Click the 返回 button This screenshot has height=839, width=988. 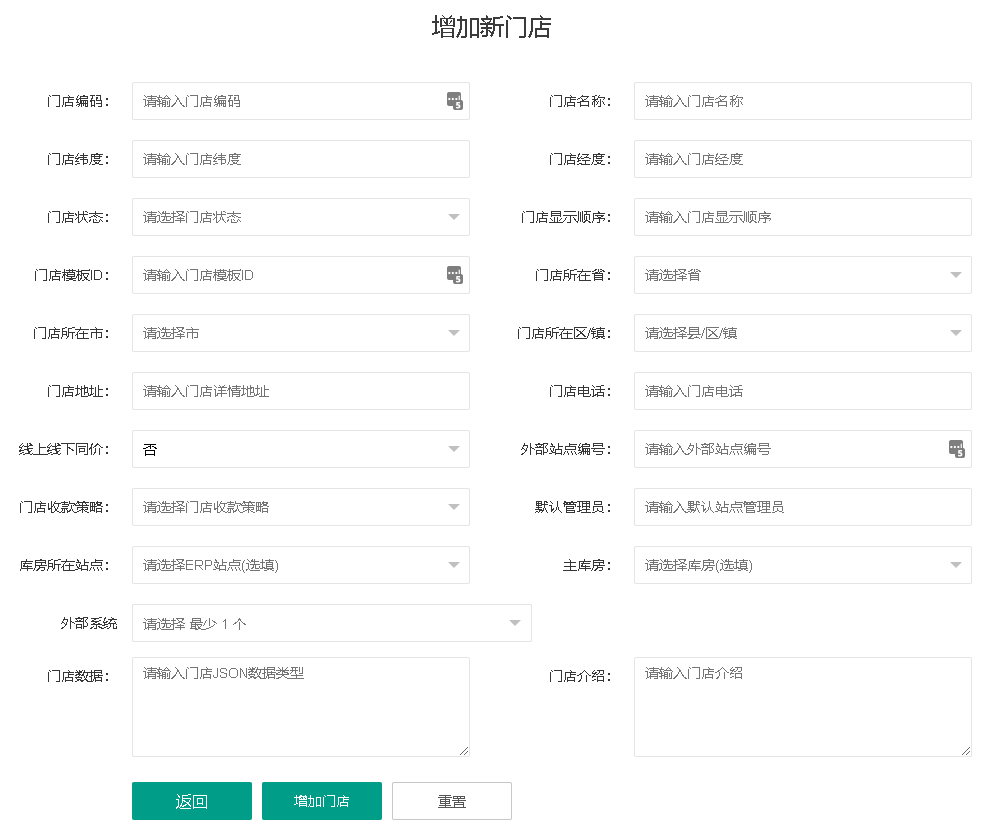[x=192, y=801]
